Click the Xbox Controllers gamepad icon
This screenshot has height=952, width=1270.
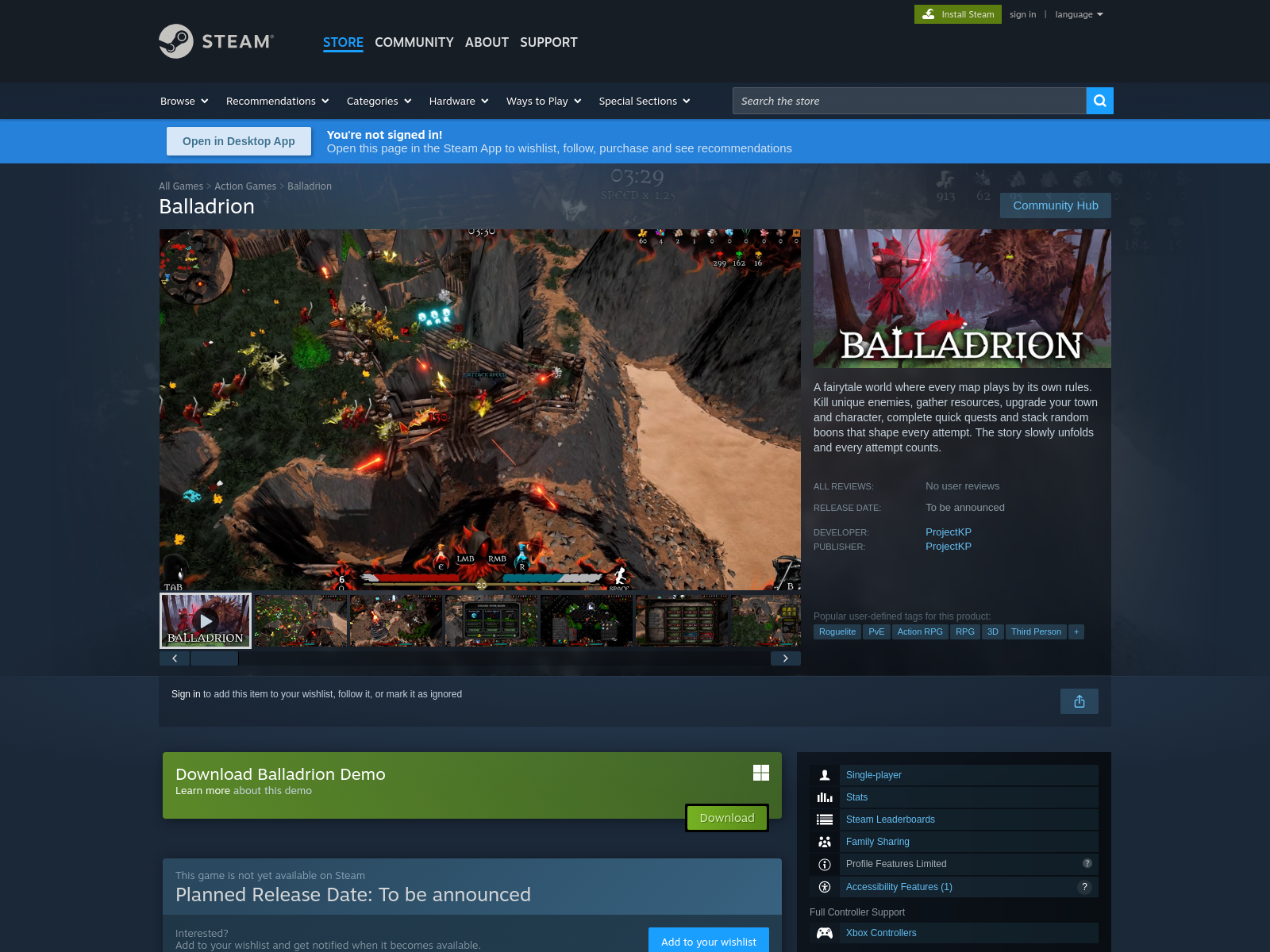[825, 933]
